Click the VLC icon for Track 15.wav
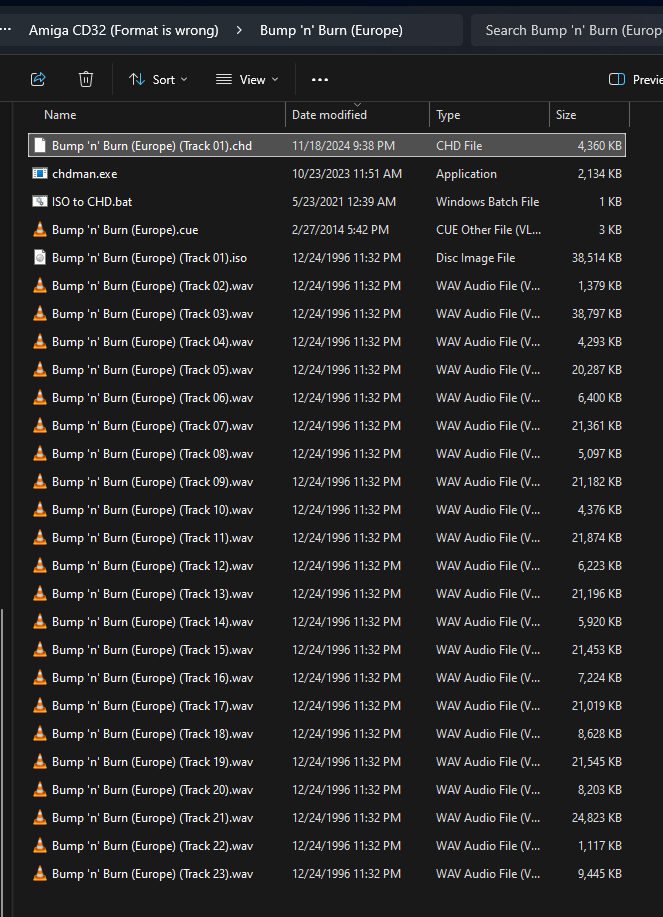 [x=40, y=650]
